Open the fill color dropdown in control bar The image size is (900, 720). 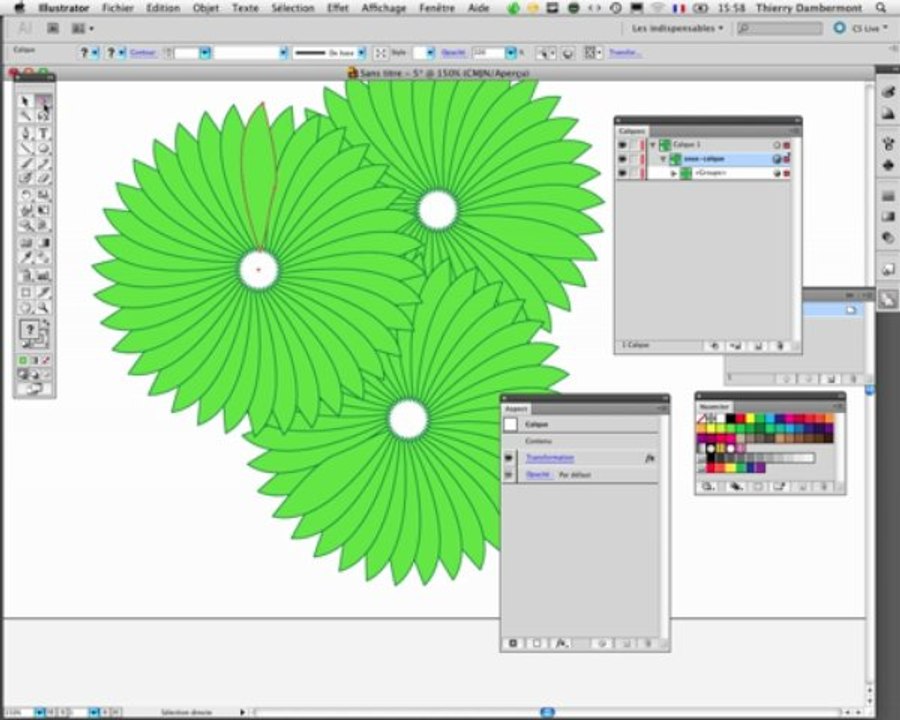95,53
